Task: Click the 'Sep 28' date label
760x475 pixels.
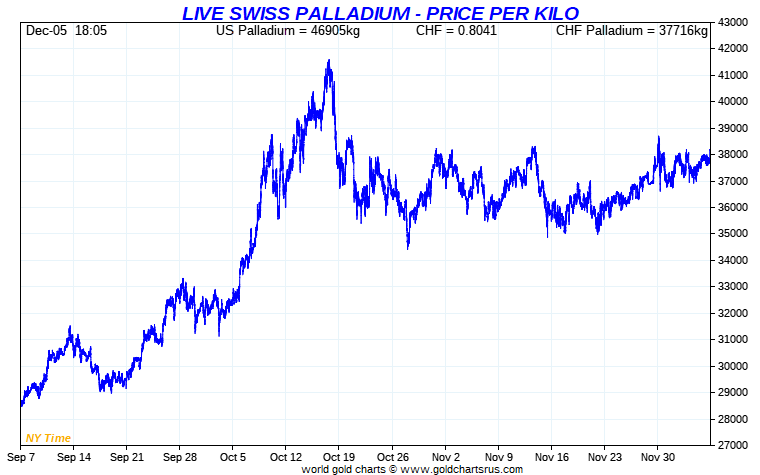Action: click(x=180, y=457)
